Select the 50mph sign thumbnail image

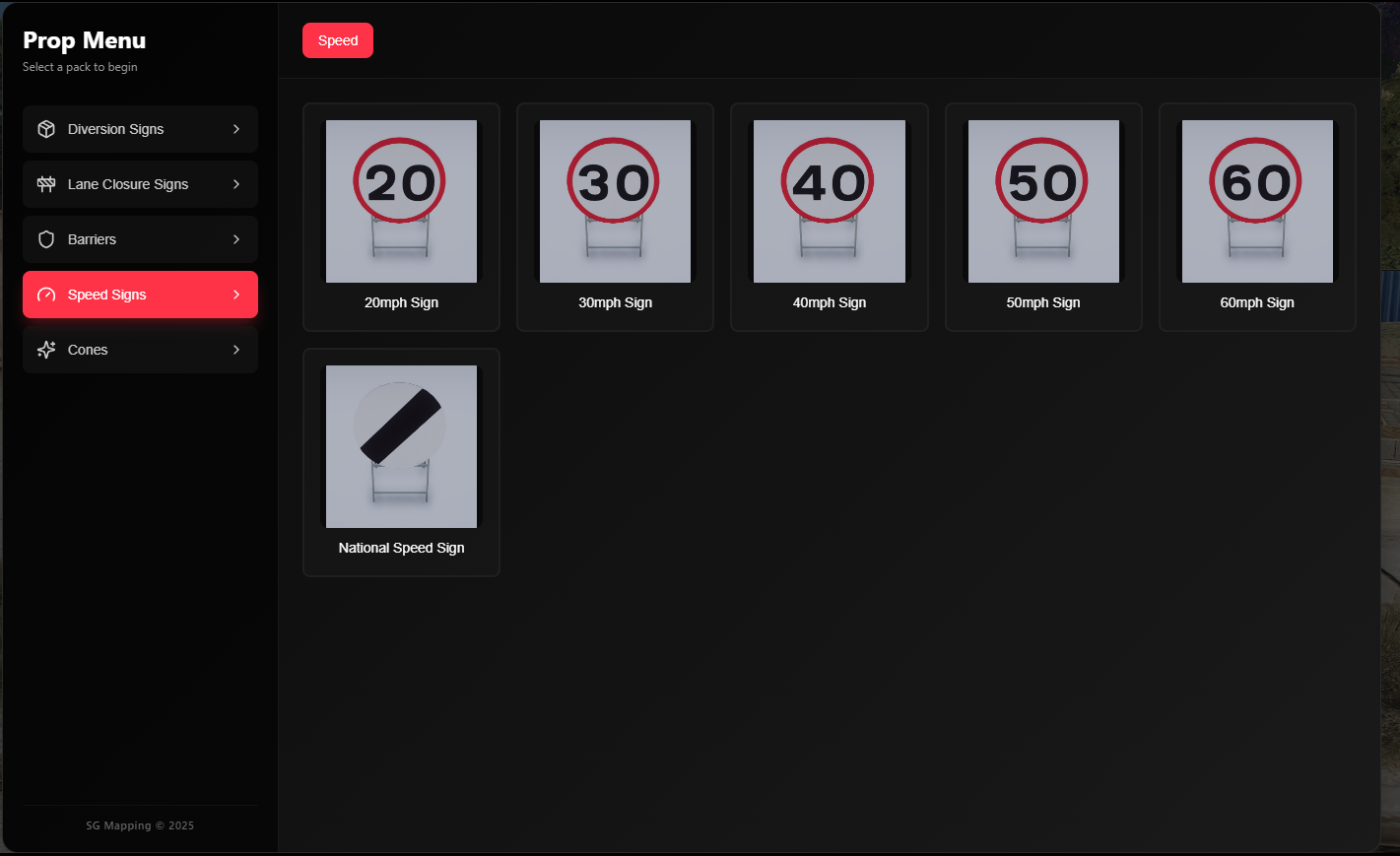pos(1043,201)
